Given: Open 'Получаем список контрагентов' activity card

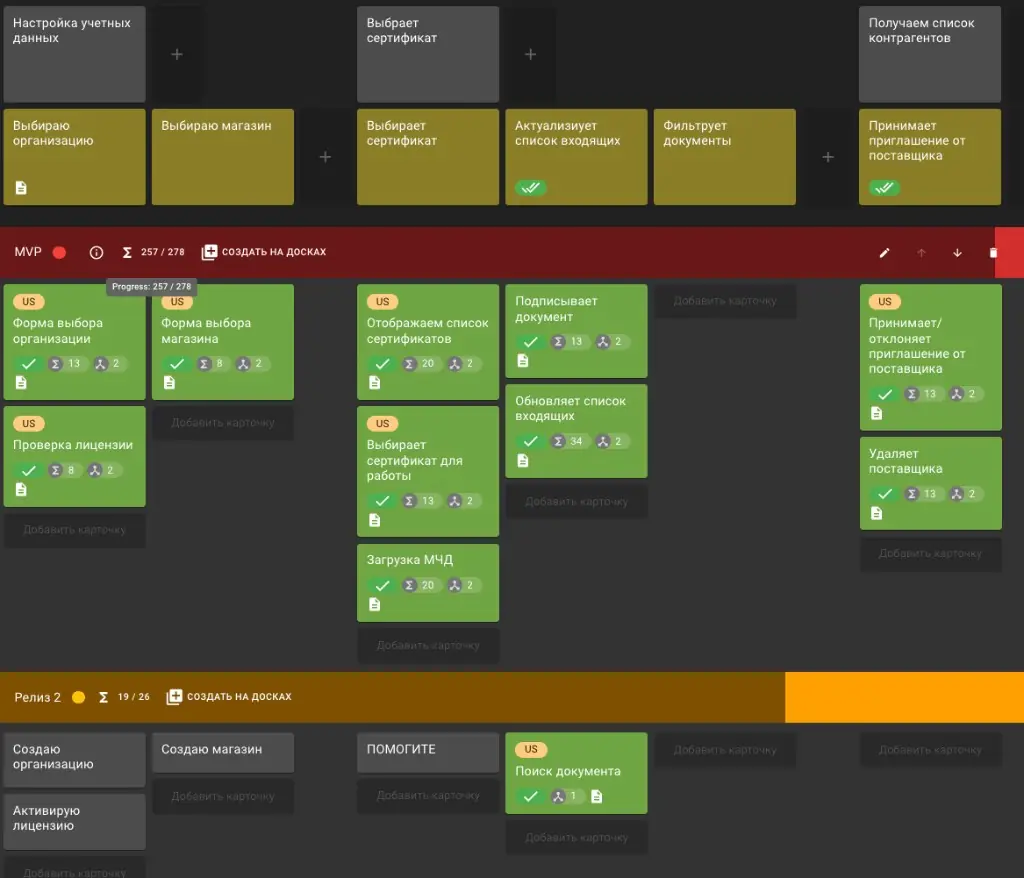Looking at the screenshot, I should [930, 54].
